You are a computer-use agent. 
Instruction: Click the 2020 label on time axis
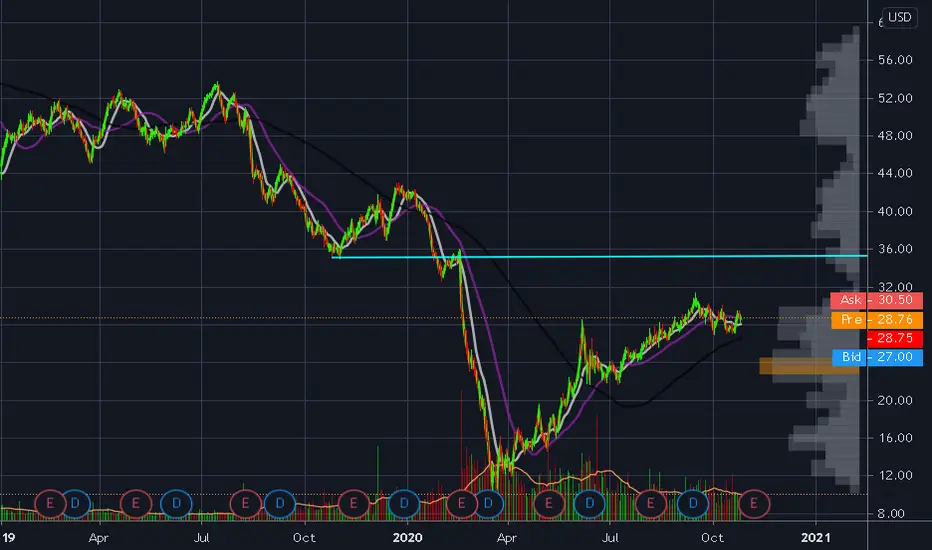click(408, 538)
